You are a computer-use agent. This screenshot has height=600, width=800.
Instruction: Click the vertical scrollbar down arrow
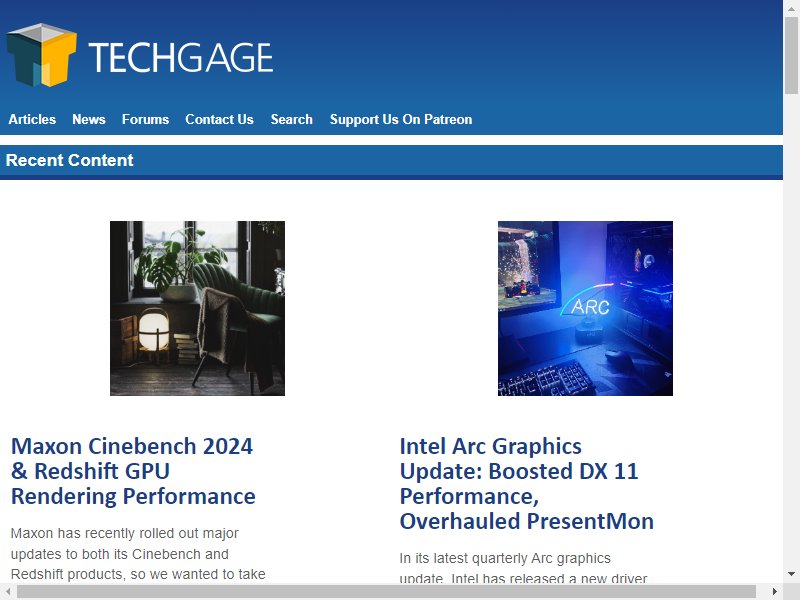[791, 574]
